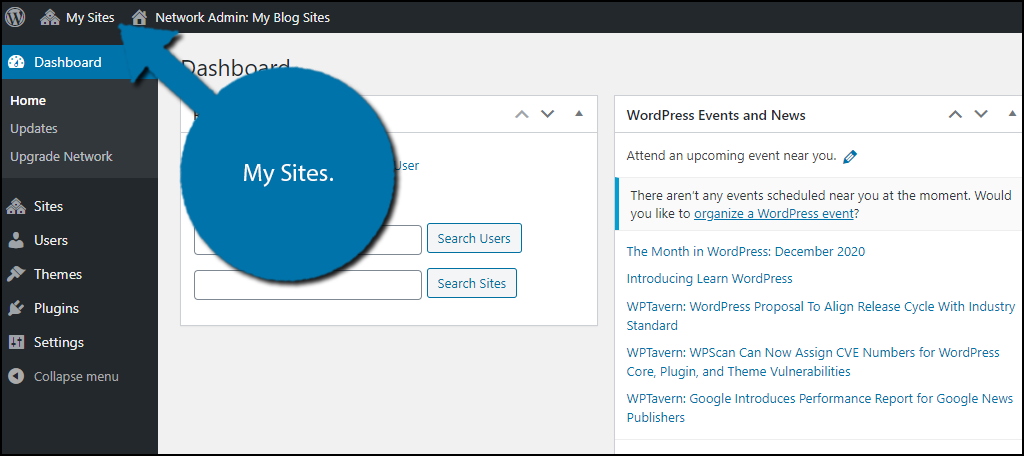Viewport: 1024px width, 456px height.
Task: Open WPTavern Align Release Cycle article
Action: [x=821, y=316]
